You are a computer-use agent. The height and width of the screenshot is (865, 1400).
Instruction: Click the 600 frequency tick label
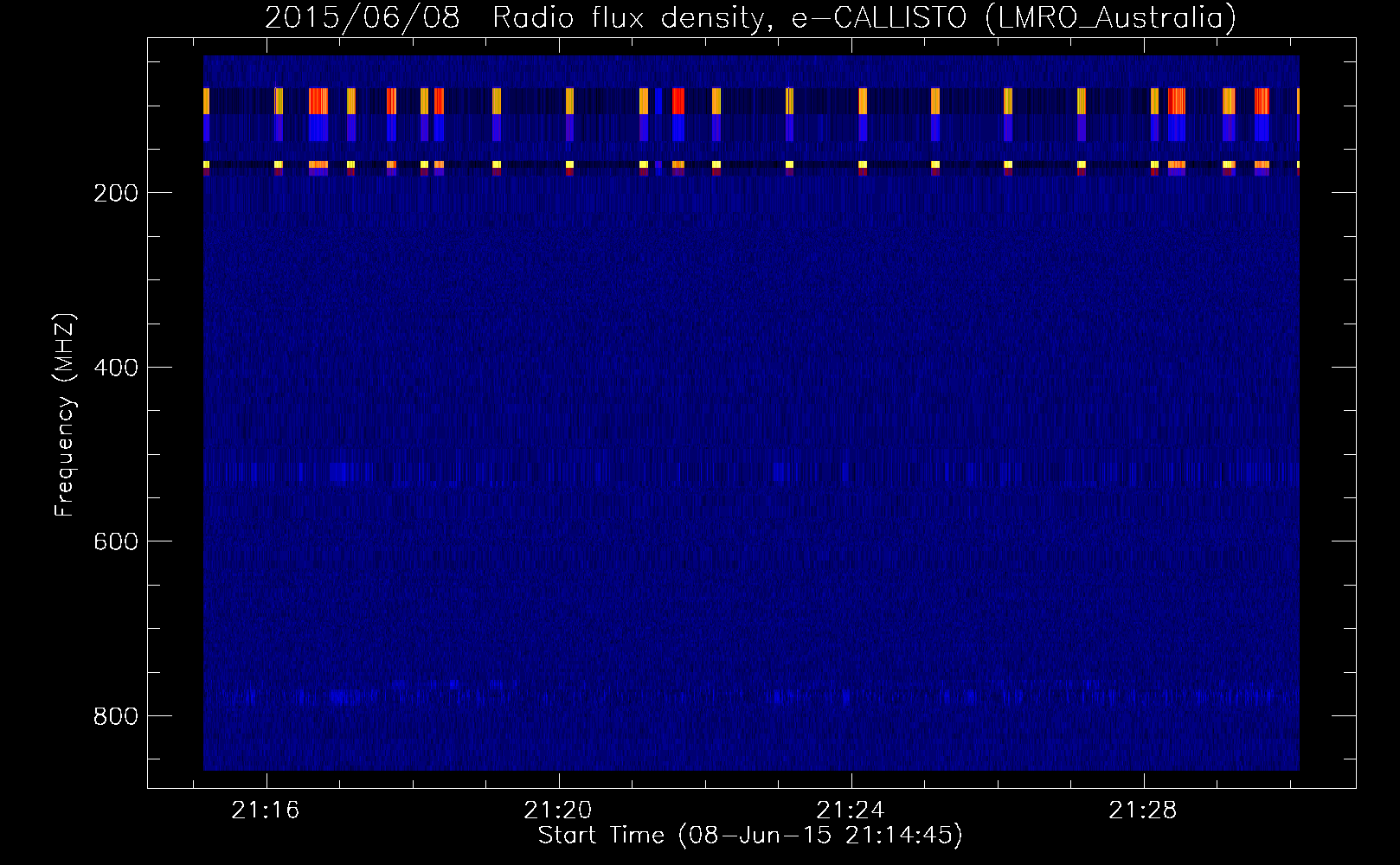coord(116,541)
